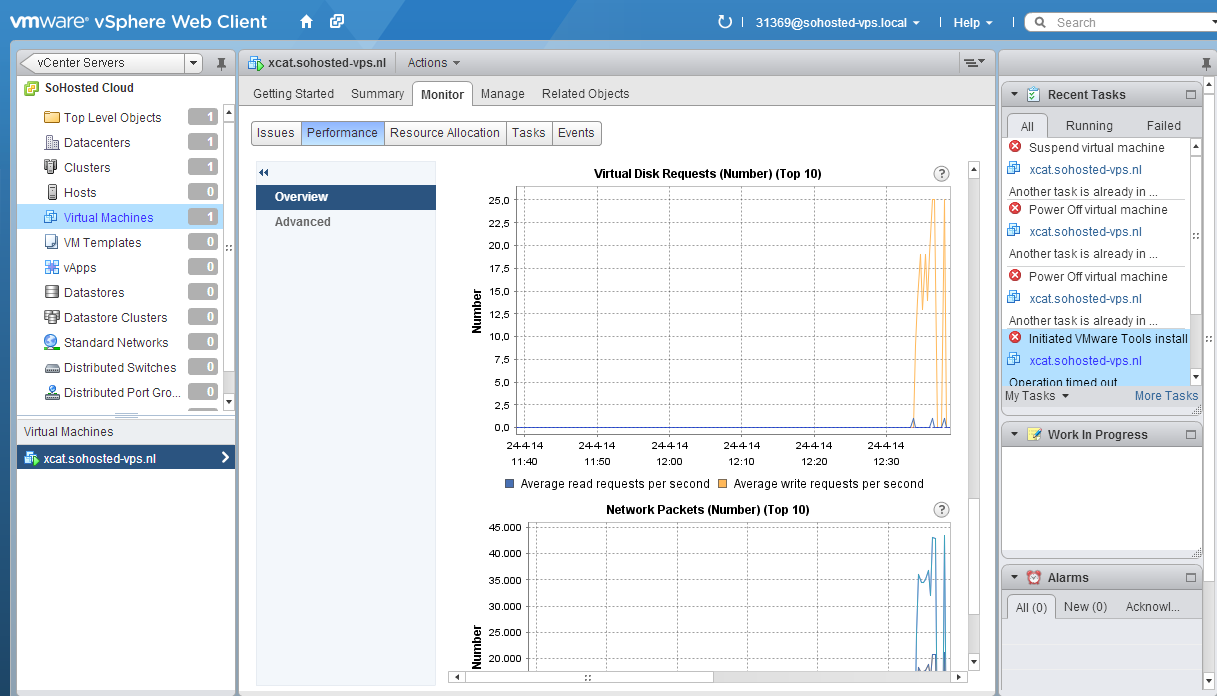Select Advanced performance view
The height and width of the screenshot is (696, 1217).
tap(302, 222)
